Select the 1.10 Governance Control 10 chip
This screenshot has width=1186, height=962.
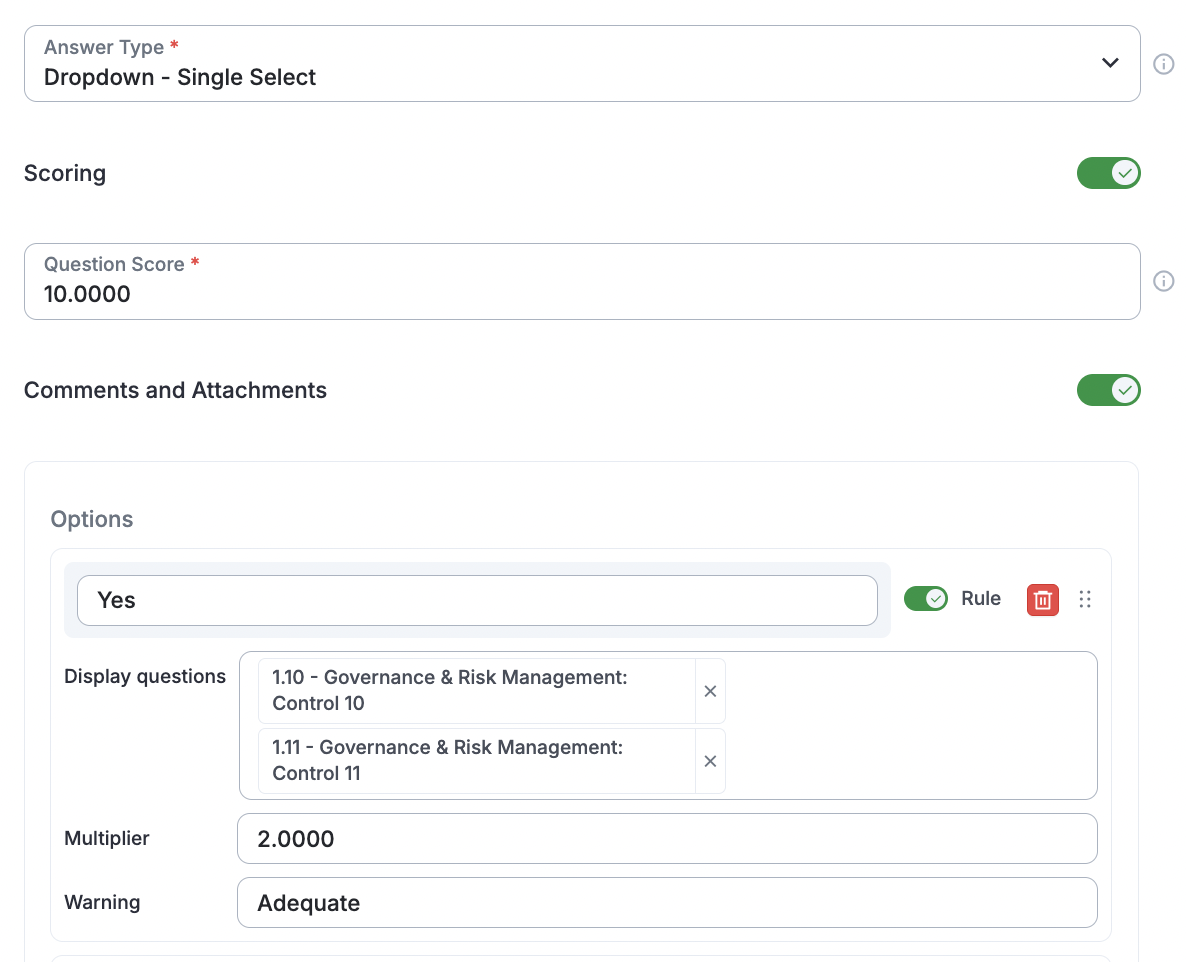pos(476,691)
